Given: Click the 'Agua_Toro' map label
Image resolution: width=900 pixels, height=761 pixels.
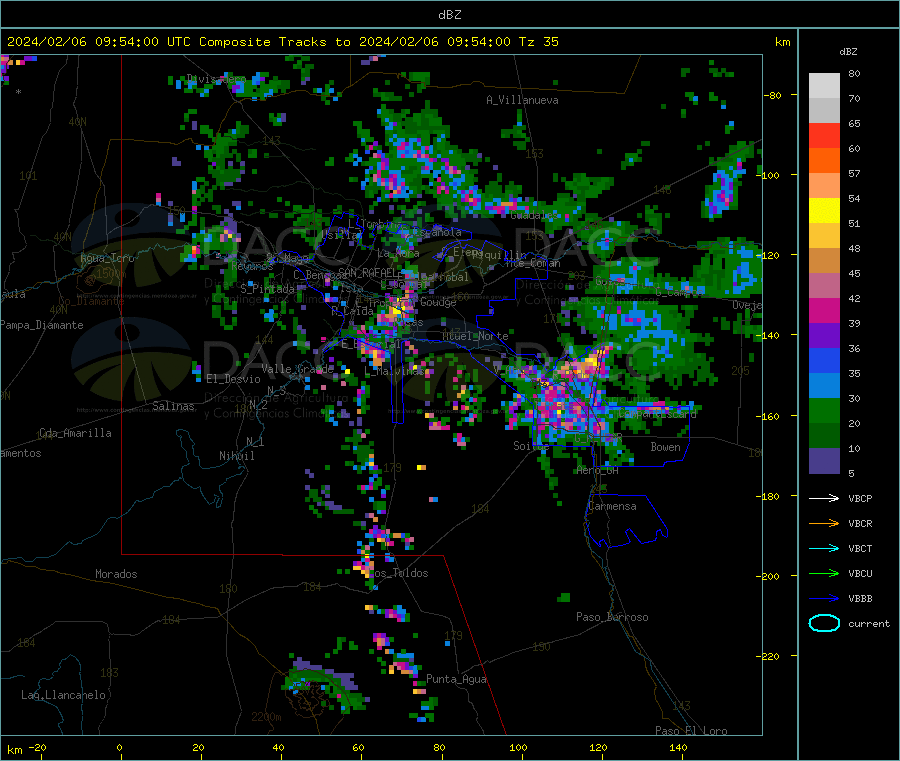Looking at the screenshot, I should point(107,258).
